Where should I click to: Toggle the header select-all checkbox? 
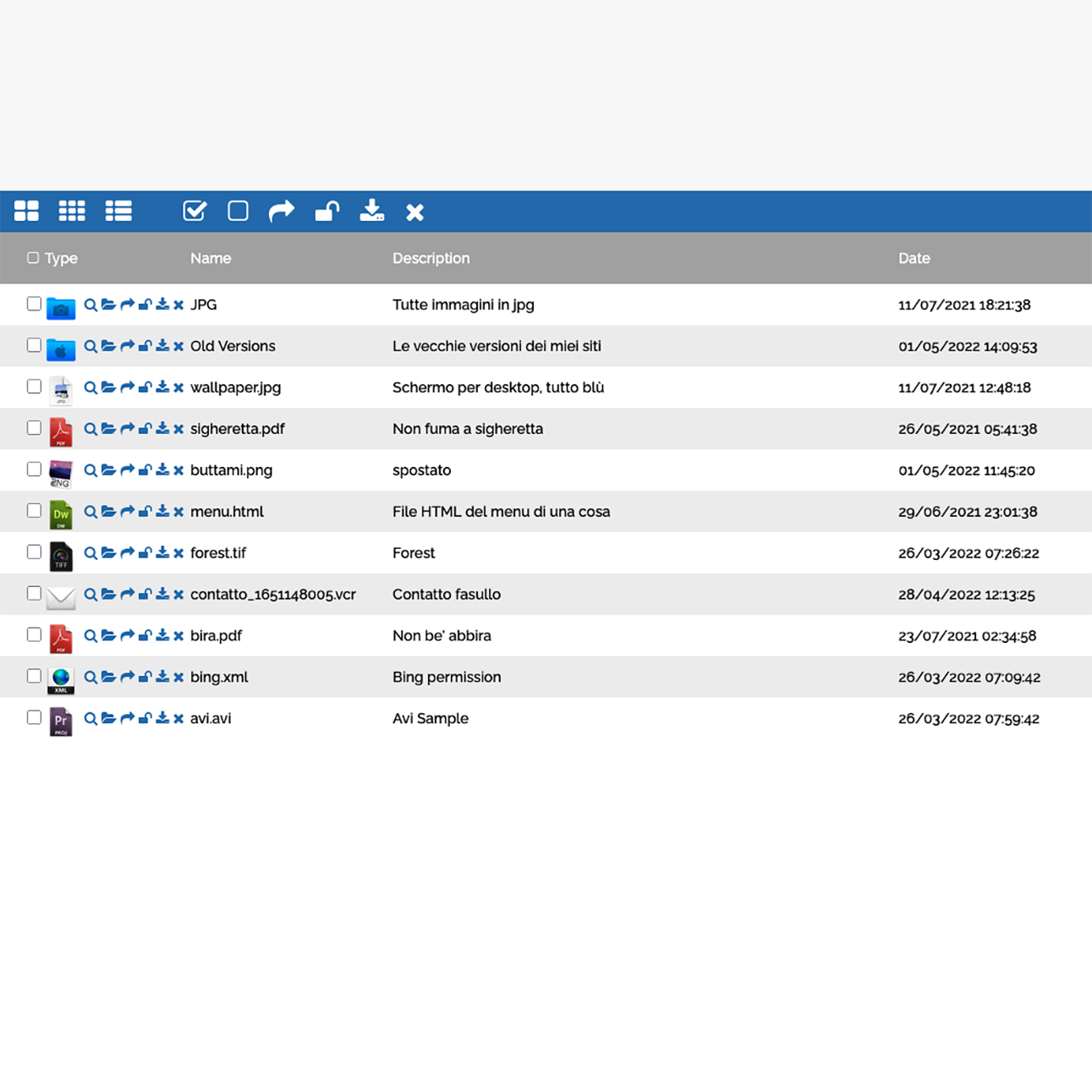tap(33, 258)
